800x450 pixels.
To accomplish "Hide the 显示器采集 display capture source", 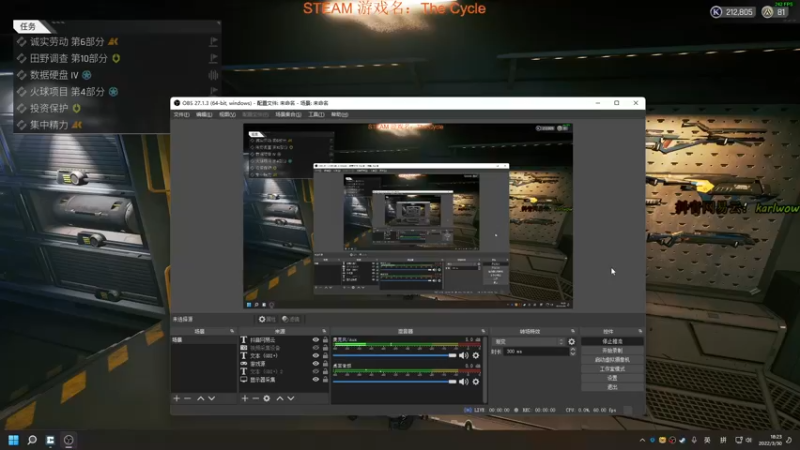I will (315, 380).
